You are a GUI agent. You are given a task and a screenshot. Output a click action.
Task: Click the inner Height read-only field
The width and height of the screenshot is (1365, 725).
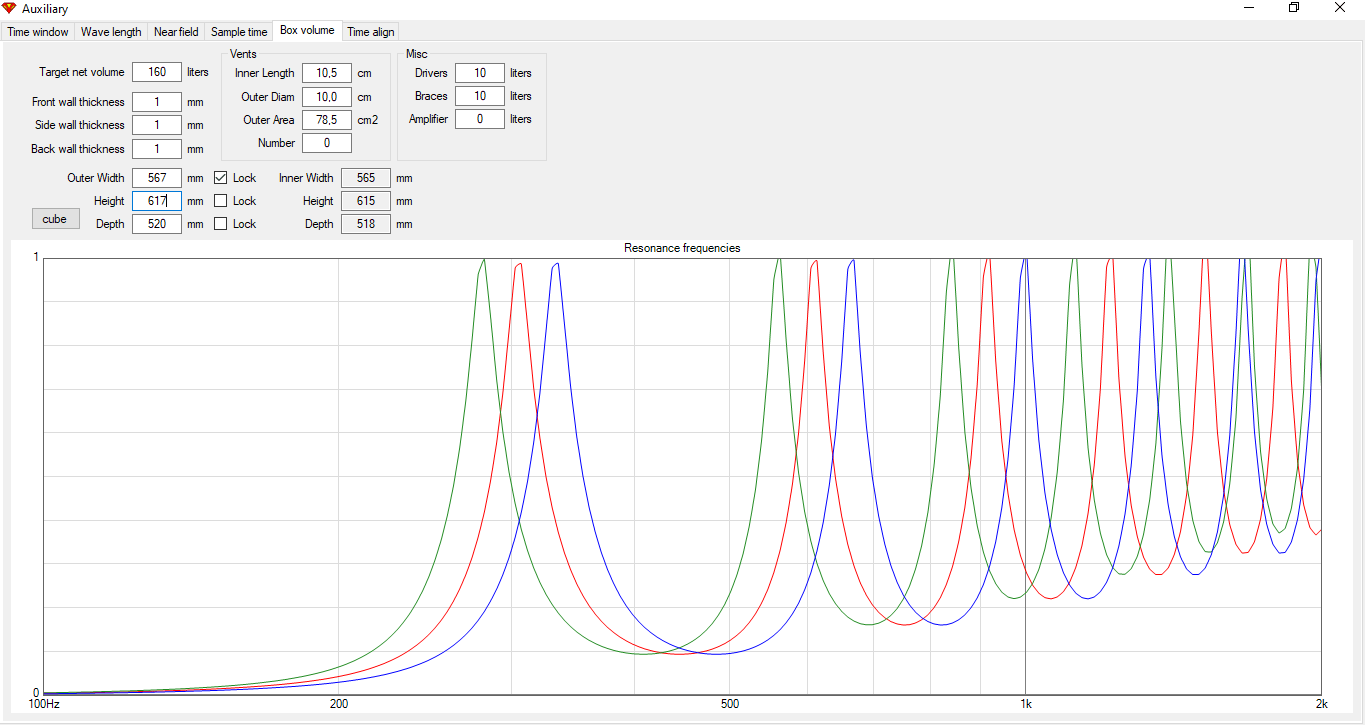pyautogui.click(x=366, y=201)
